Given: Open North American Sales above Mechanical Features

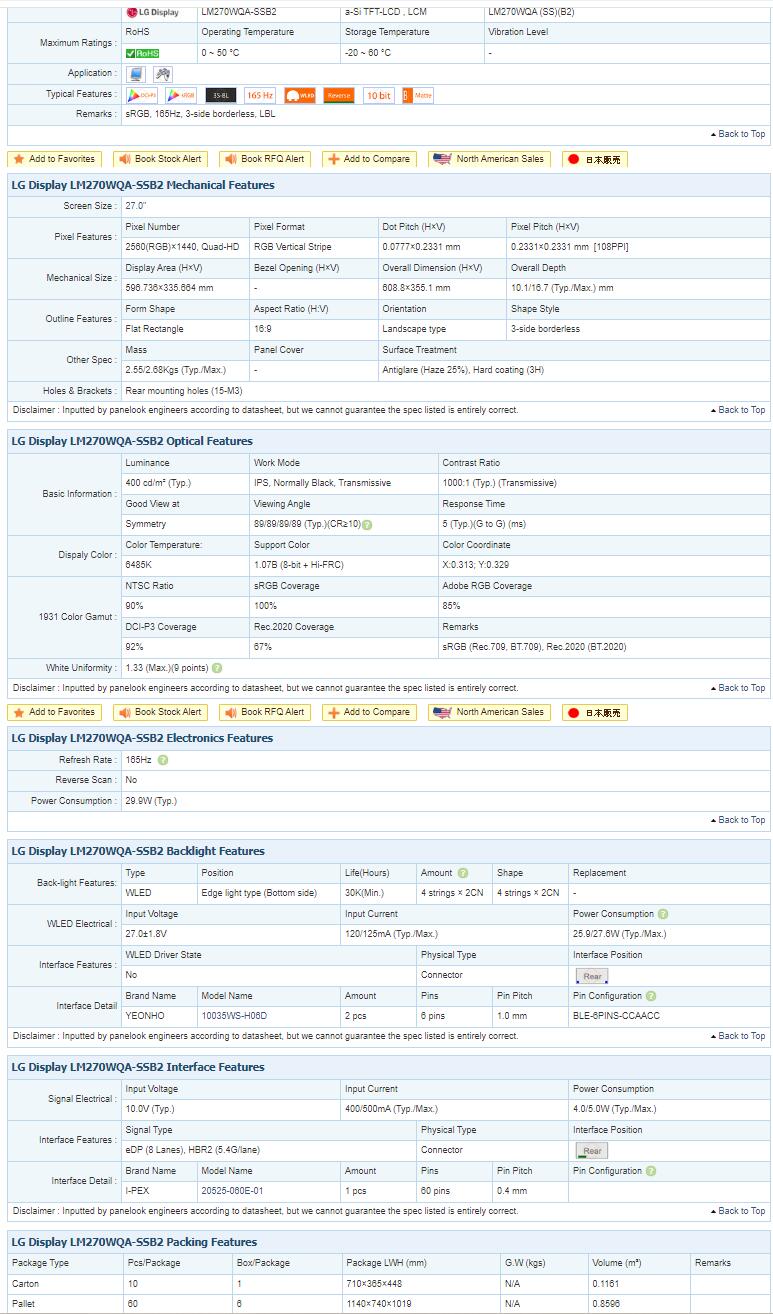Looking at the screenshot, I should [490, 159].
